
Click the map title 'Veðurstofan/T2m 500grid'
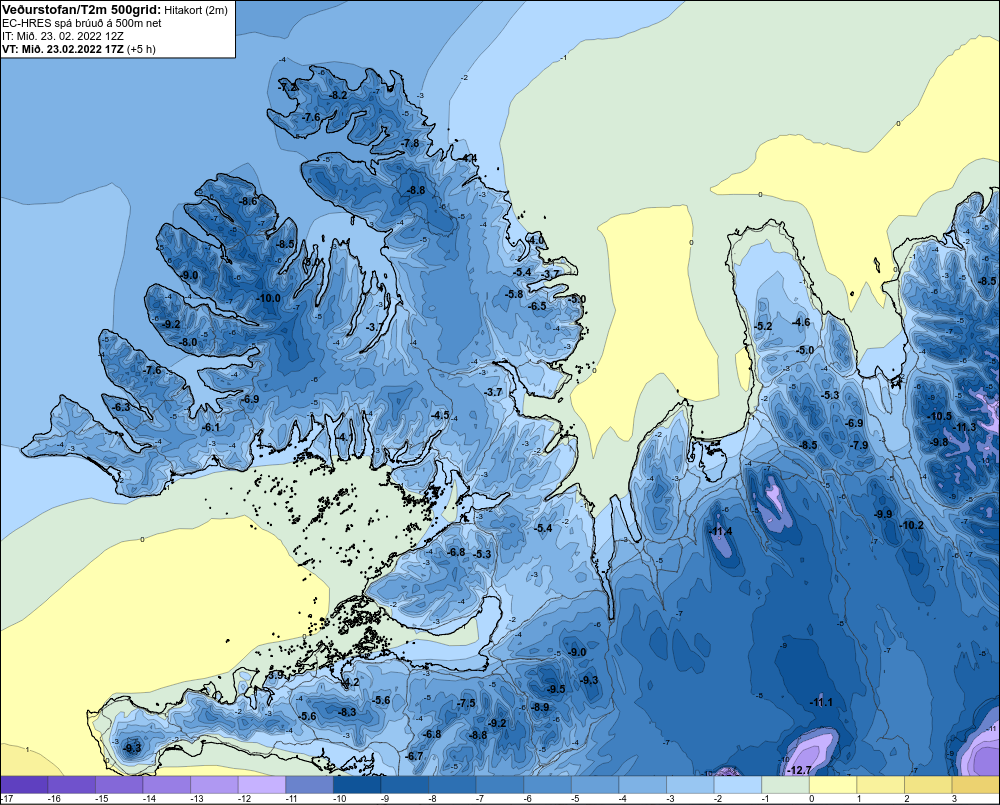(82, 10)
